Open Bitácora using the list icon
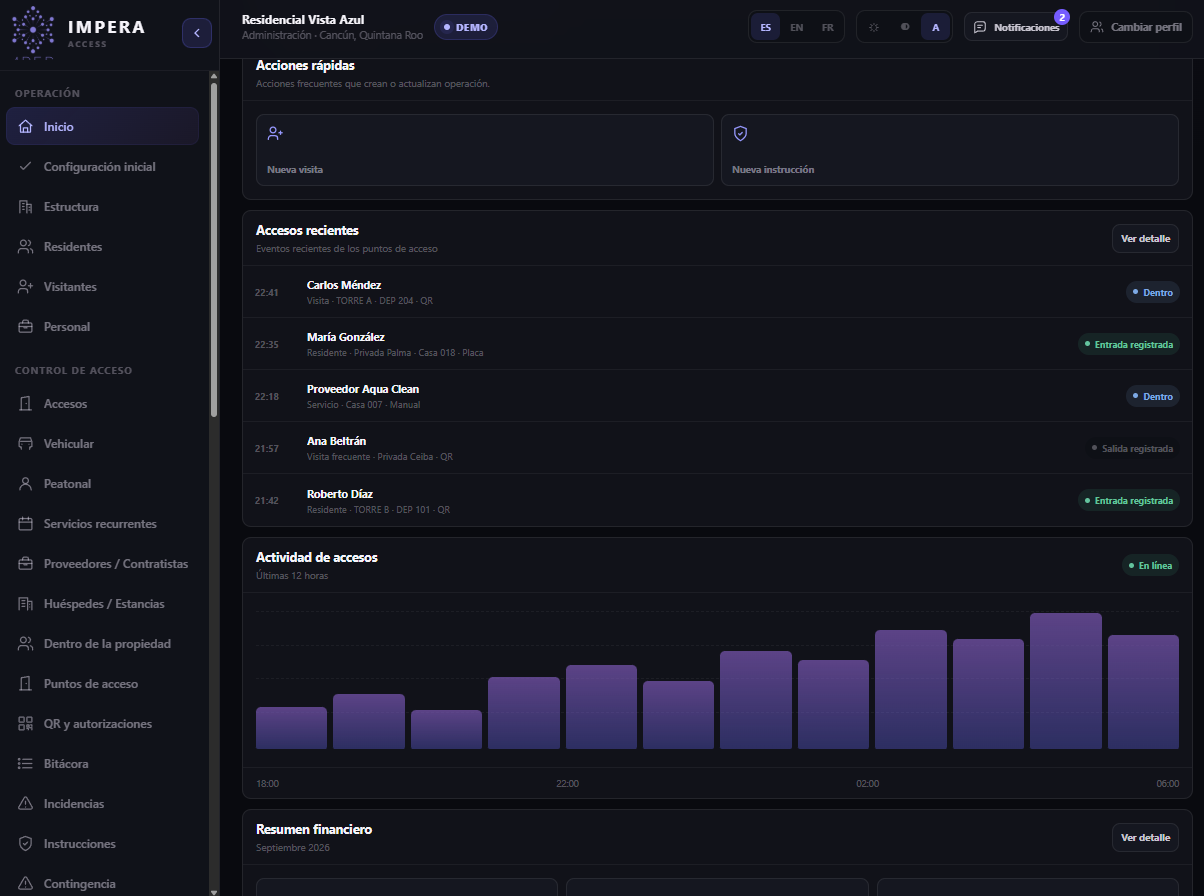Image resolution: width=1204 pixels, height=896 pixels. pyautogui.click(x=26, y=764)
